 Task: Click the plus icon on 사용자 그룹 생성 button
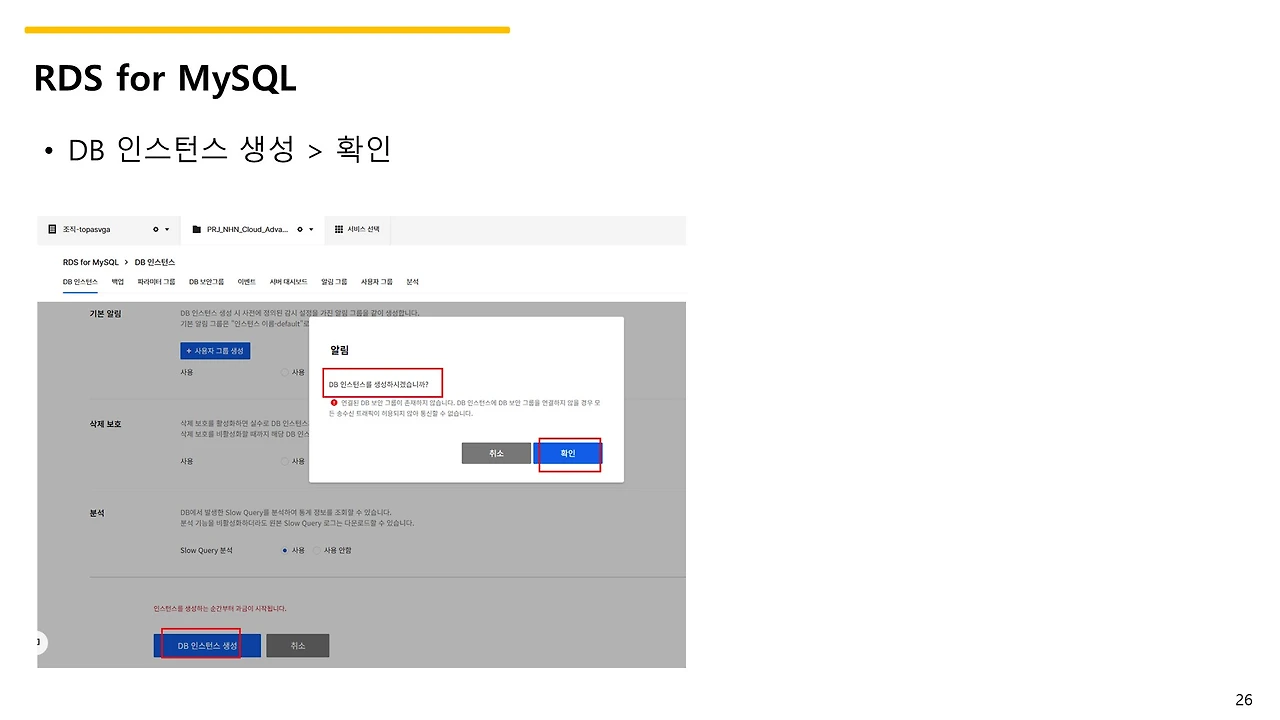pyautogui.click(x=189, y=350)
